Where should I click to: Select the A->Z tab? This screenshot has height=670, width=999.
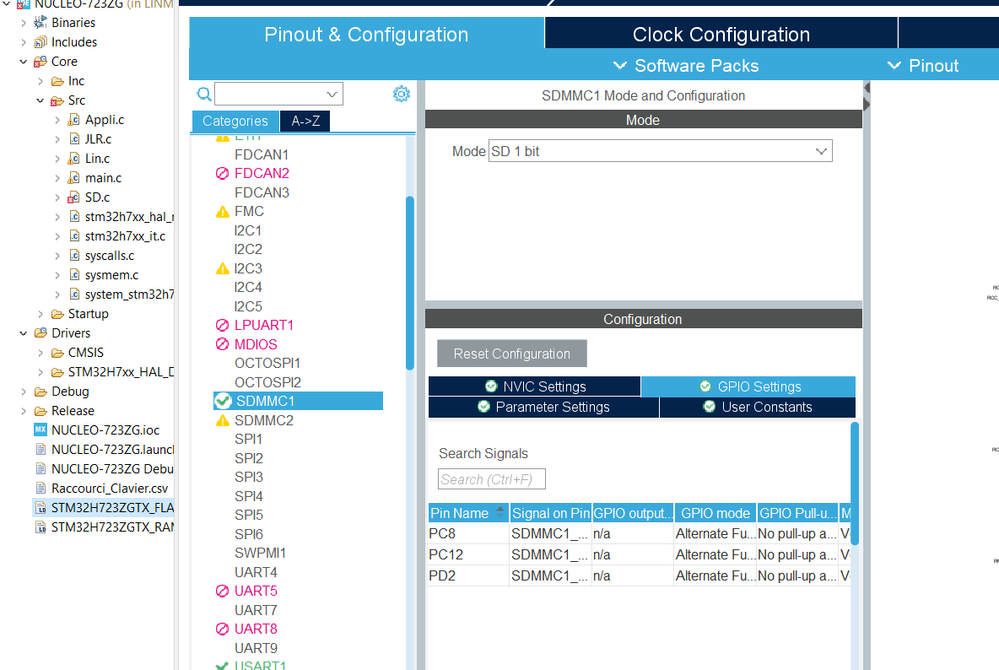tap(305, 121)
